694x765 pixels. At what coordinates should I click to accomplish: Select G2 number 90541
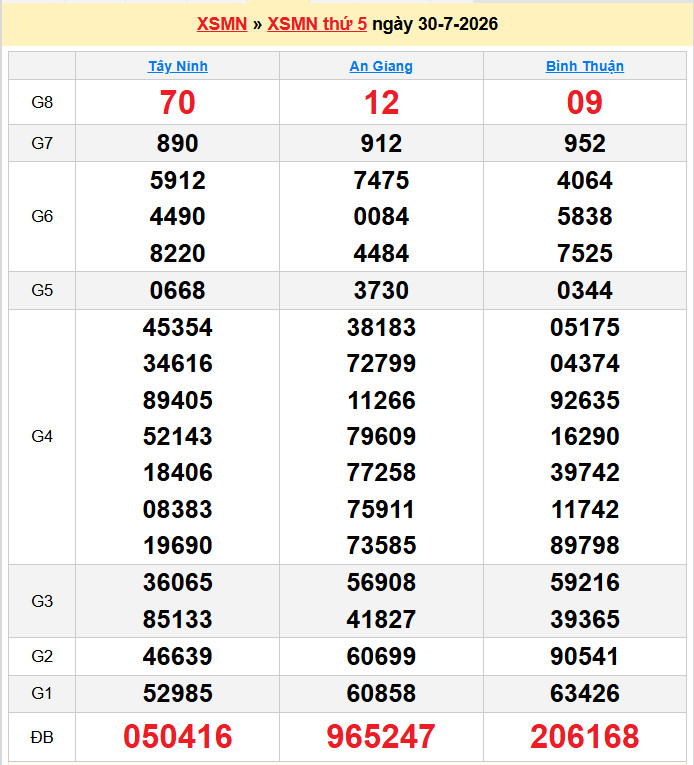(585, 656)
